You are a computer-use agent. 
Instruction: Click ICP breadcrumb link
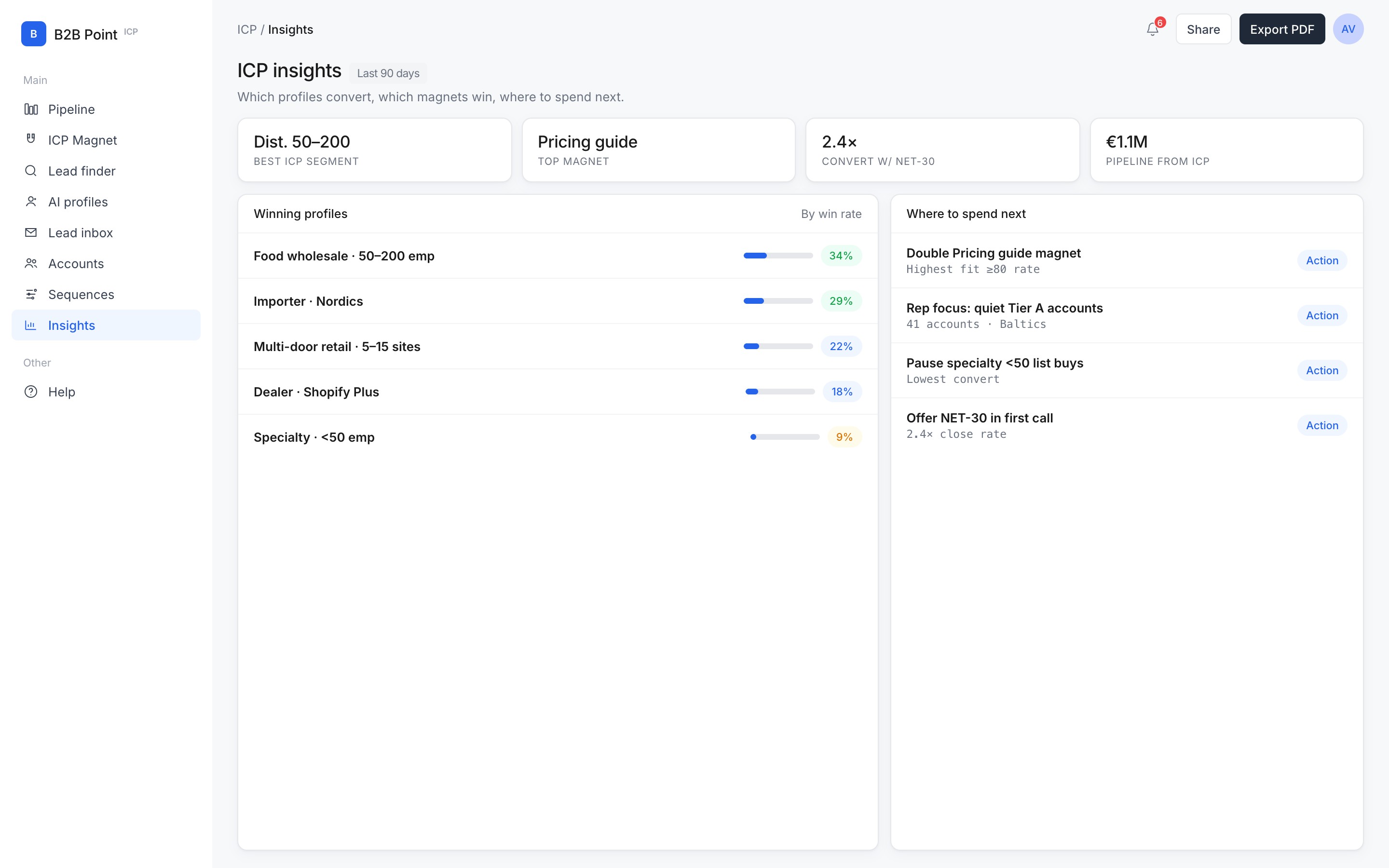click(247, 29)
